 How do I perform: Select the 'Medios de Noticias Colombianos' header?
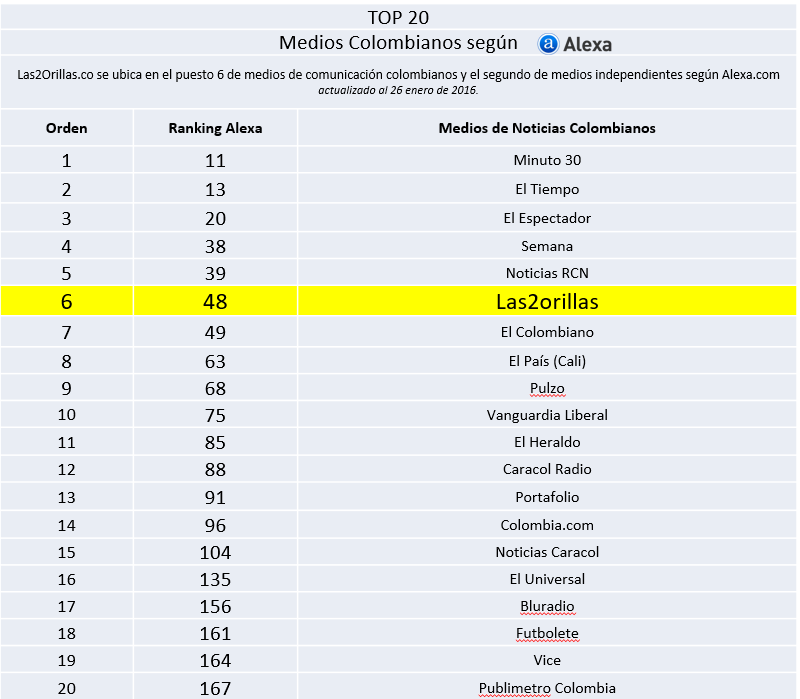click(x=547, y=128)
